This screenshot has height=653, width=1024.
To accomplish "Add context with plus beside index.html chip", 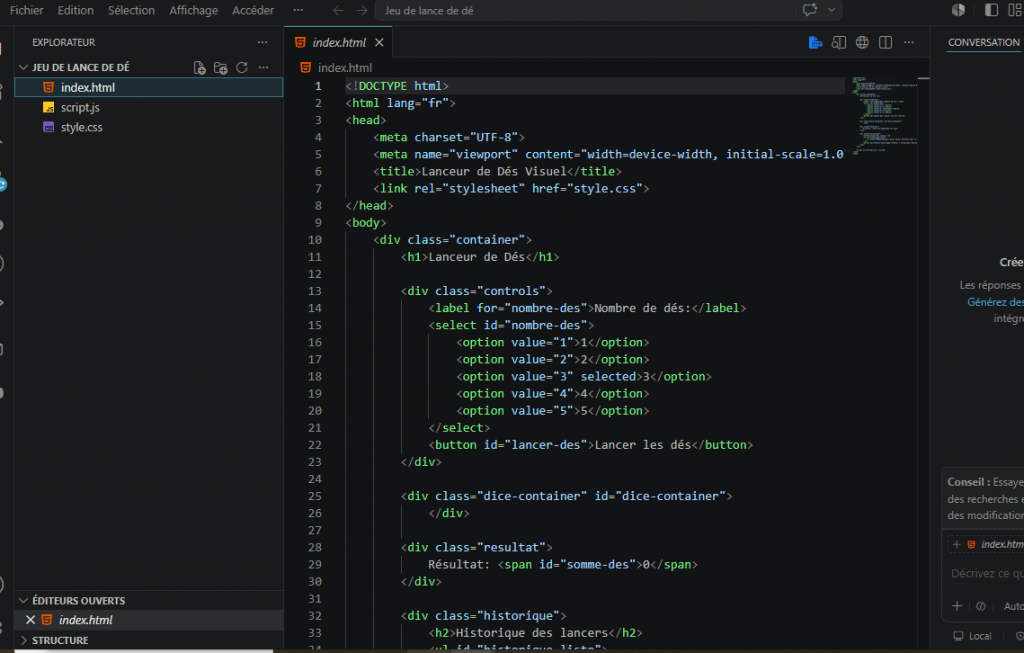I will point(957,545).
